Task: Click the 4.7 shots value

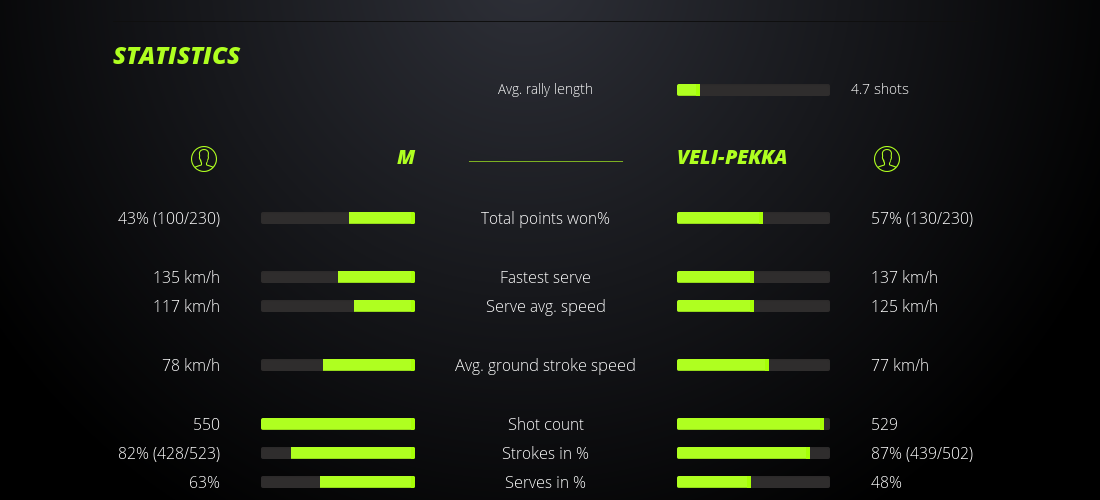Action: coord(879,89)
